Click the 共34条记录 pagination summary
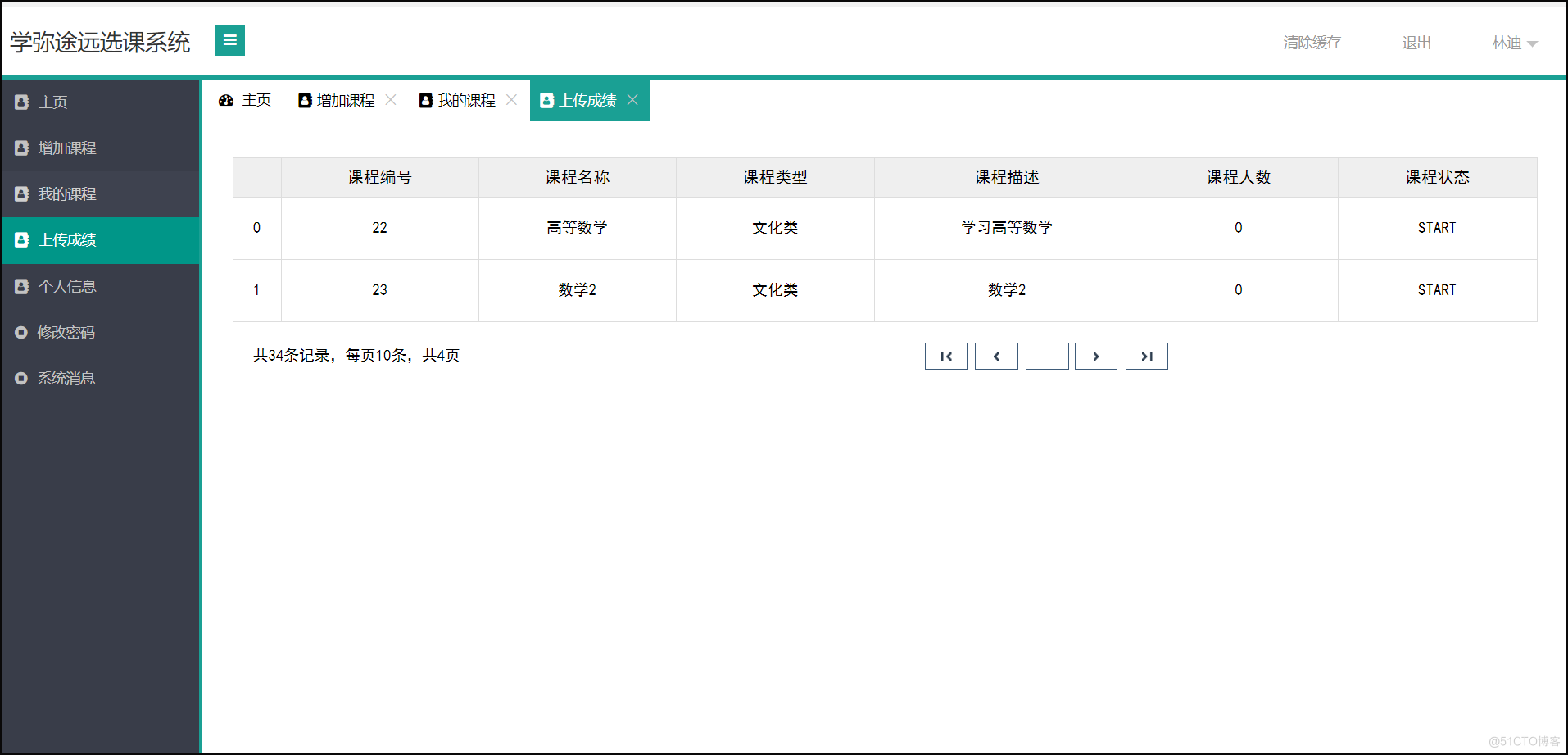 [356, 356]
